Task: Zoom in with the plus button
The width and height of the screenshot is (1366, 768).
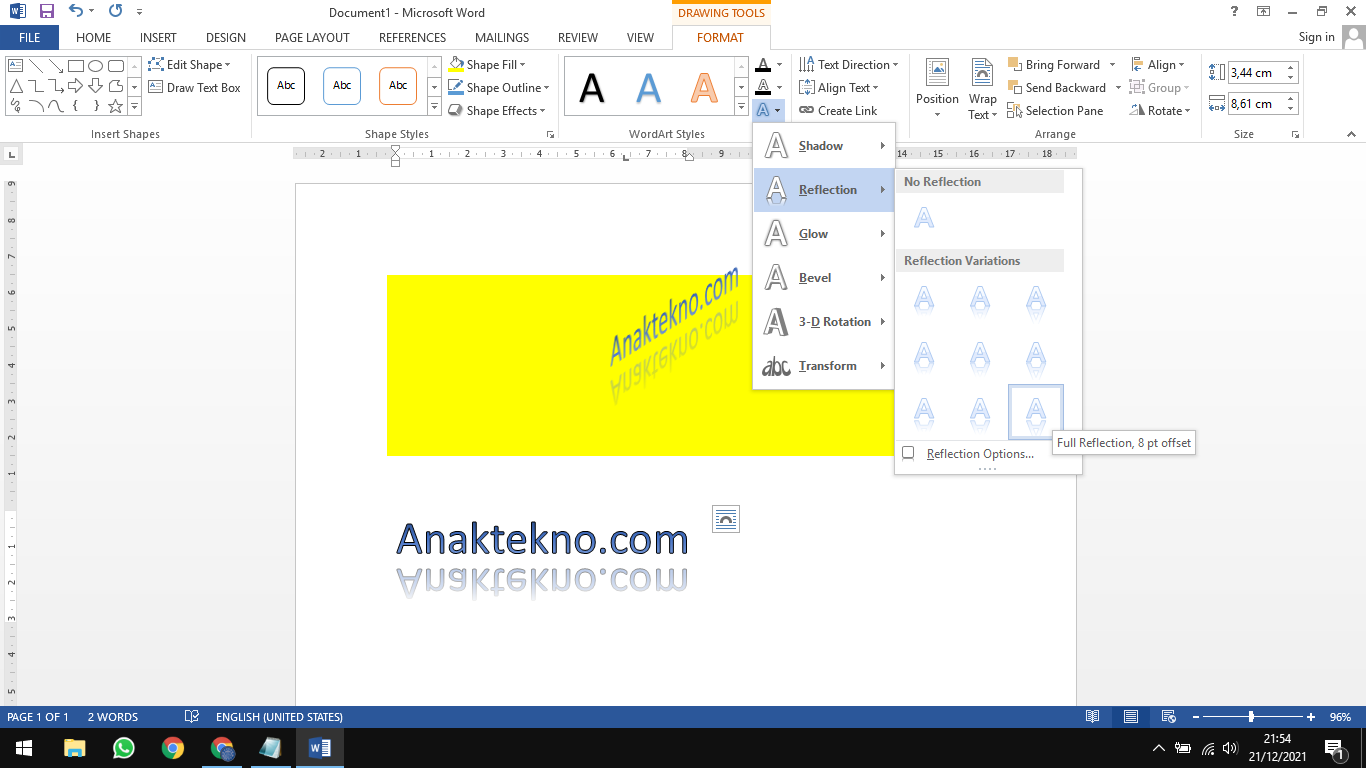Action: click(1311, 717)
